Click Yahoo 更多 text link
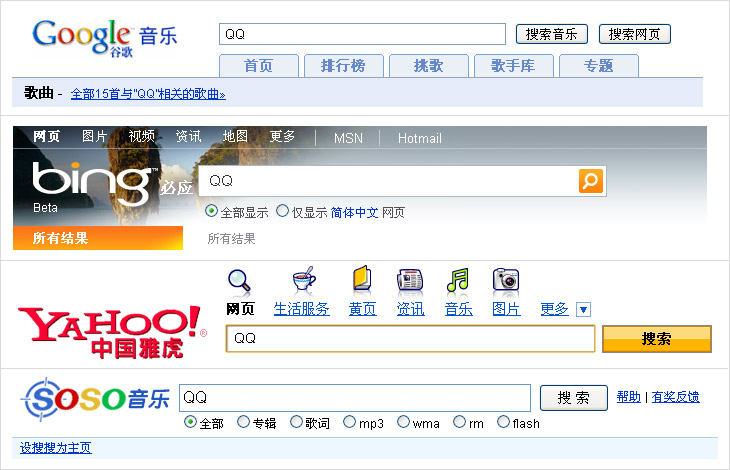 554,309
